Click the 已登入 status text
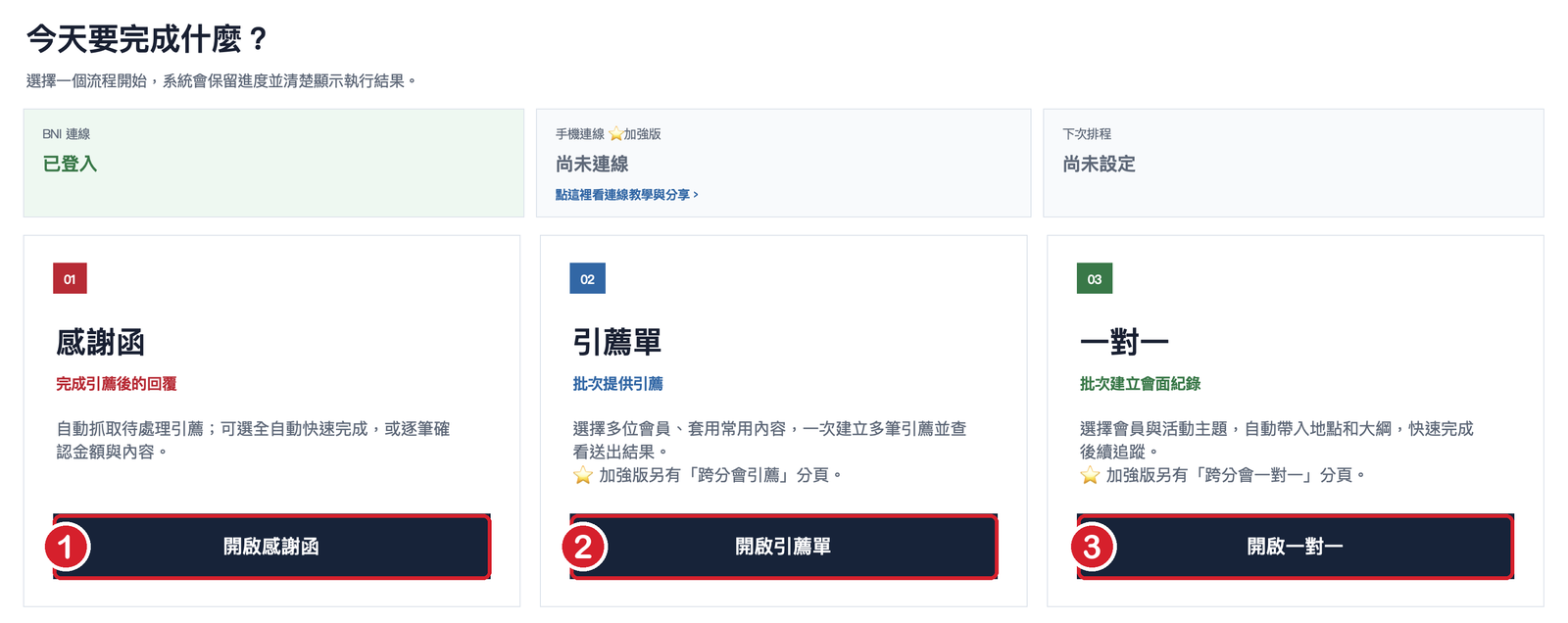The width and height of the screenshot is (1568, 623). pyautogui.click(x=70, y=164)
